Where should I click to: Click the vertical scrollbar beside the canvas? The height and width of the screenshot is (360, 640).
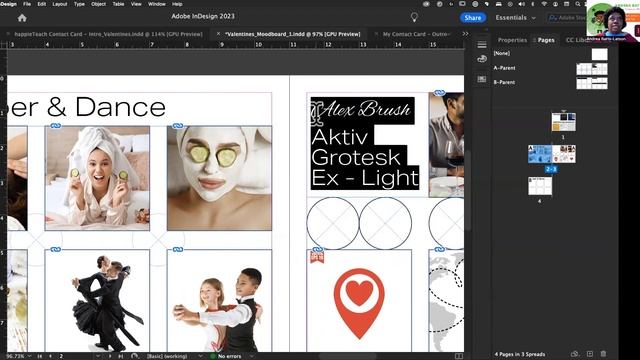point(468,192)
